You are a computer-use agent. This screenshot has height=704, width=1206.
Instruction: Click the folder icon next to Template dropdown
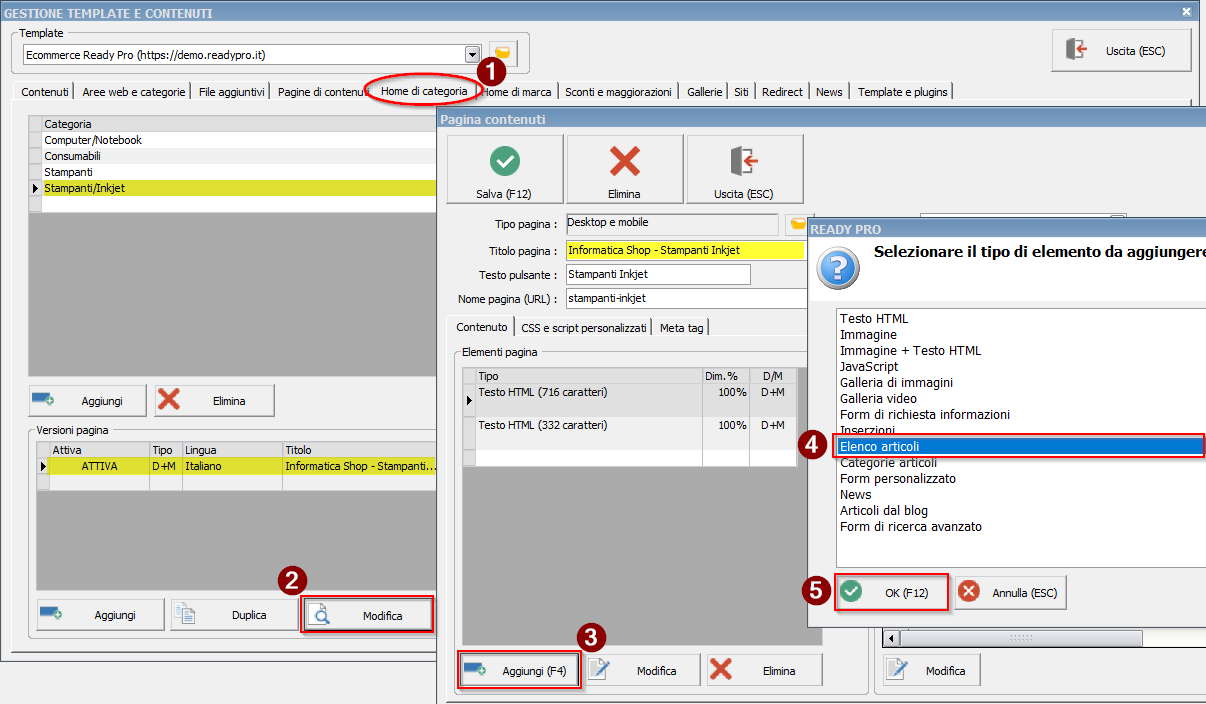(x=503, y=53)
